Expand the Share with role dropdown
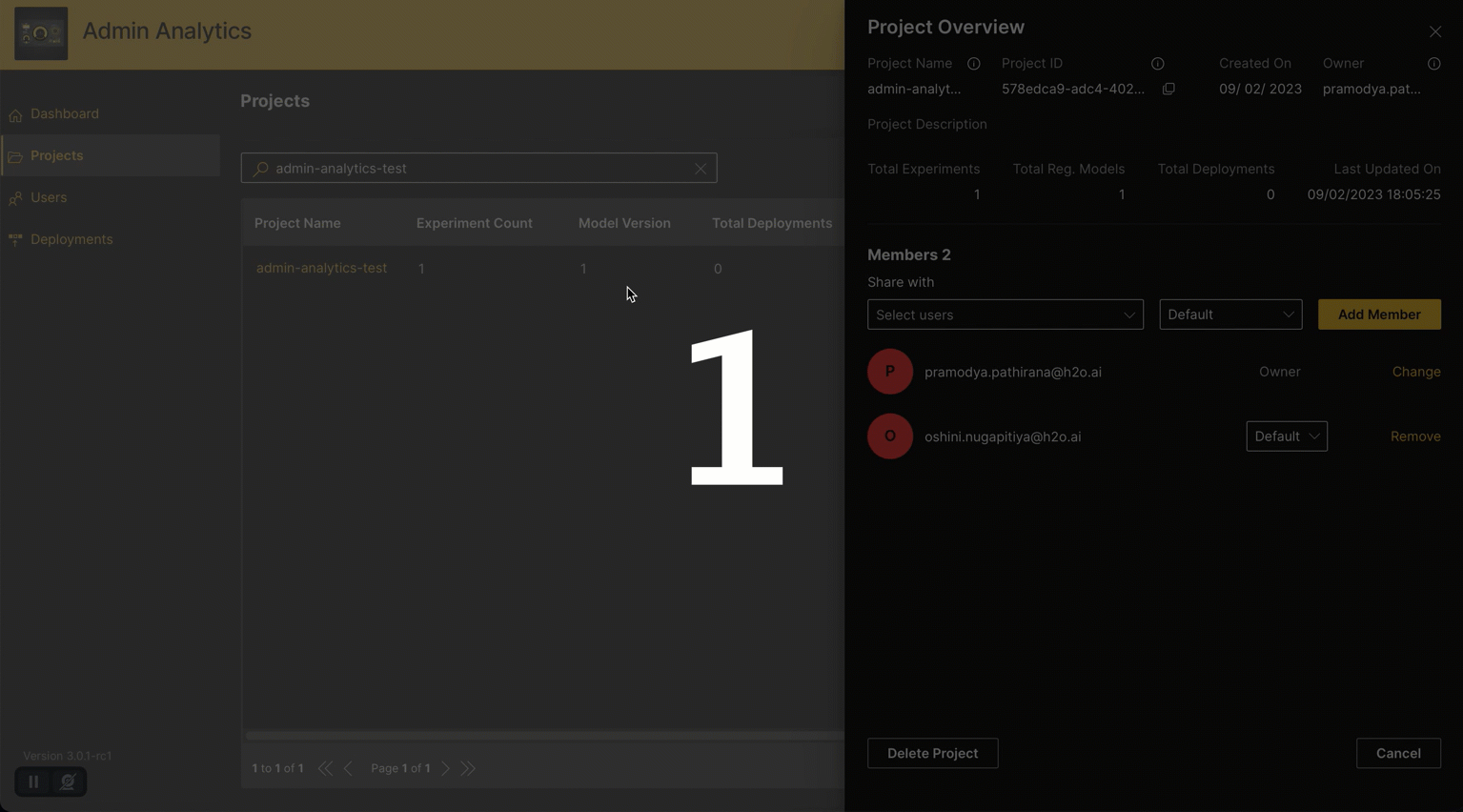The height and width of the screenshot is (812, 1463). (x=1229, y=315)
